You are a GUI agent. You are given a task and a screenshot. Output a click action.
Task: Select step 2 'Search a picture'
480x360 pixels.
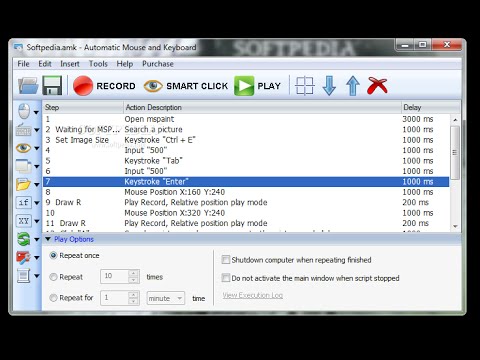point(246,129)
